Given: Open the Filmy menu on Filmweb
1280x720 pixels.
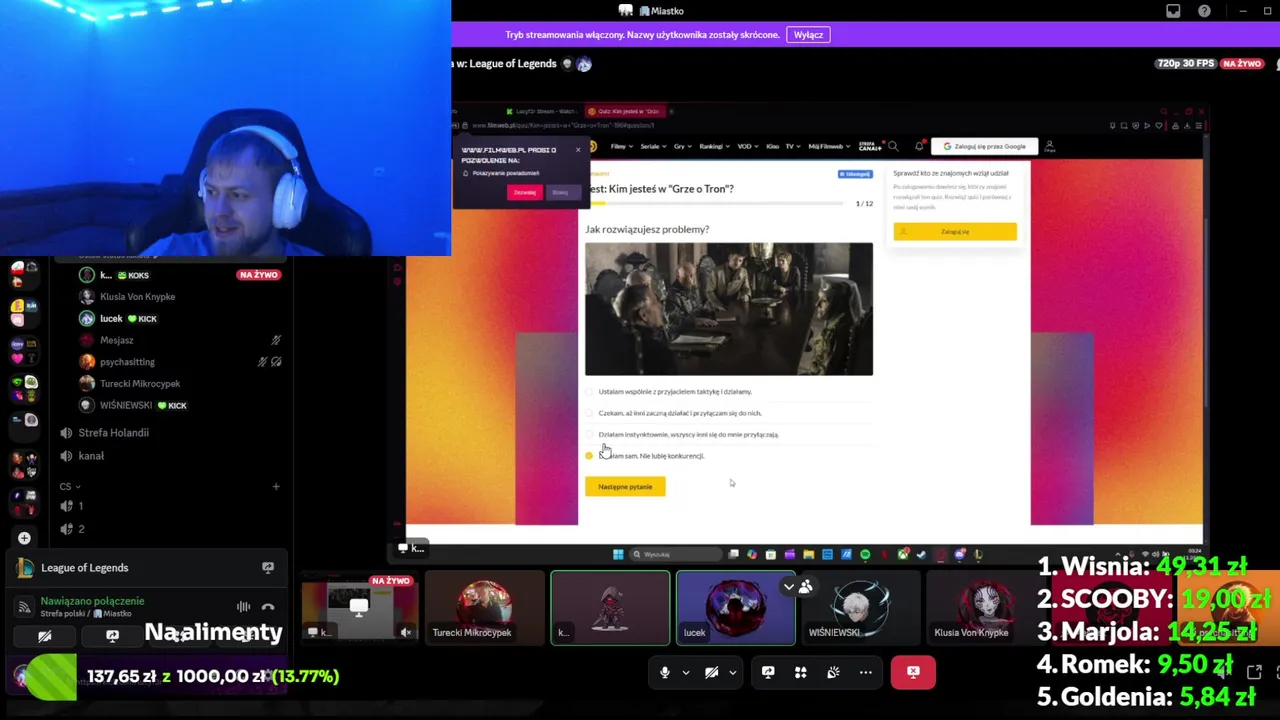Looking at the screenshot, I should [x=620, y=146].
